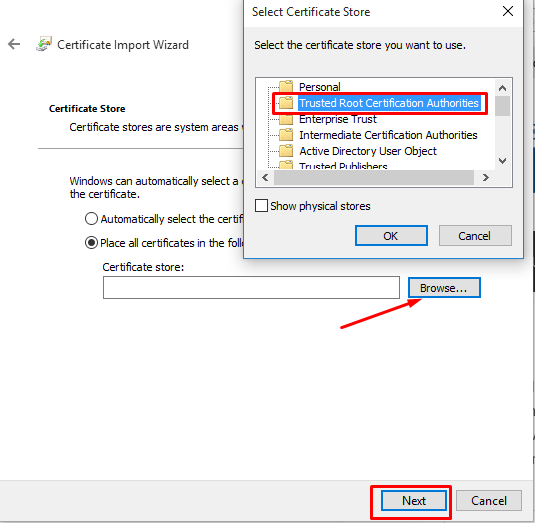
Task: Click the Browse... button
Action: pyautogui.click(x=444, y=288)
